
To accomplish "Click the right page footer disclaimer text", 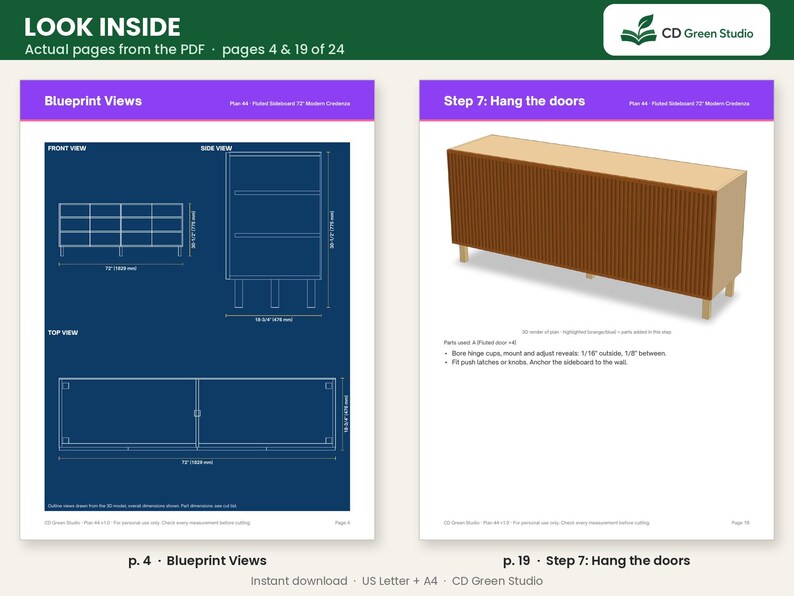I will tap(547, 523).
